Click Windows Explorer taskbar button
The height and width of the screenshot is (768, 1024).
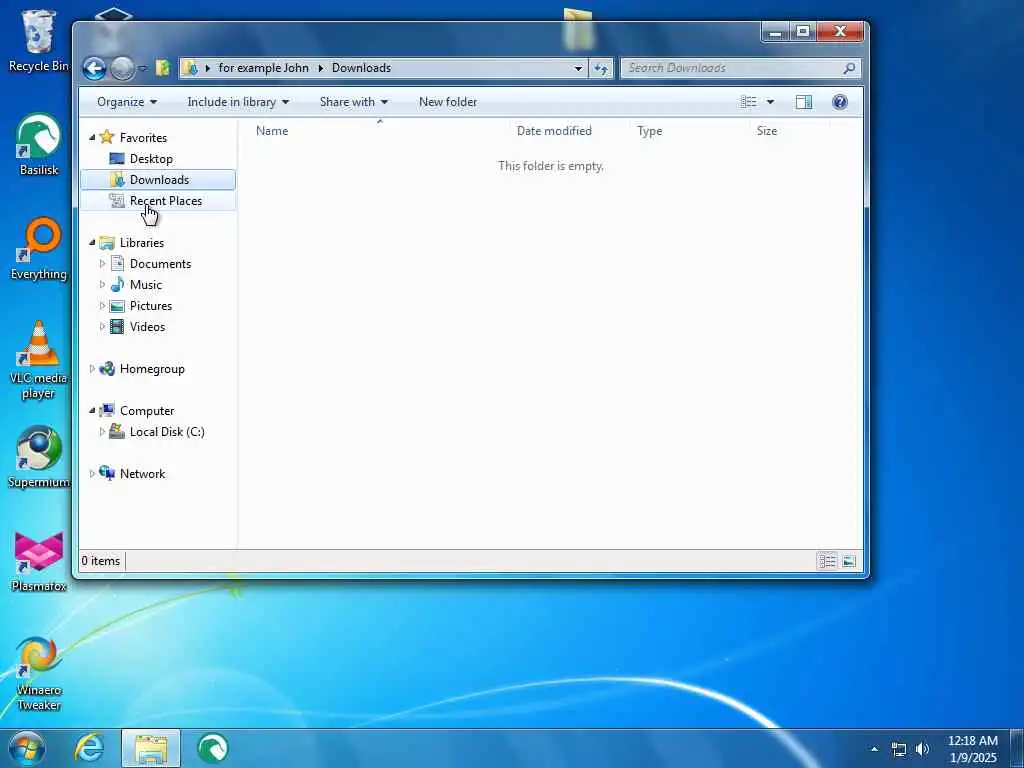coord(151,748)
